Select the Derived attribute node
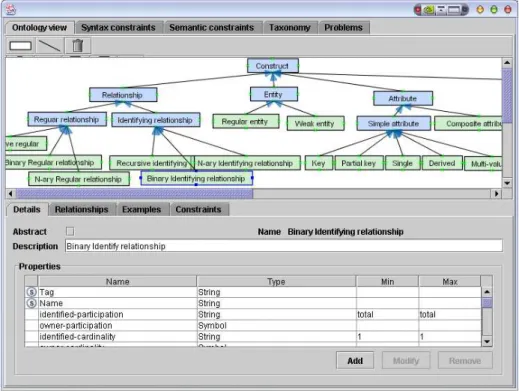 pos(442,163)
